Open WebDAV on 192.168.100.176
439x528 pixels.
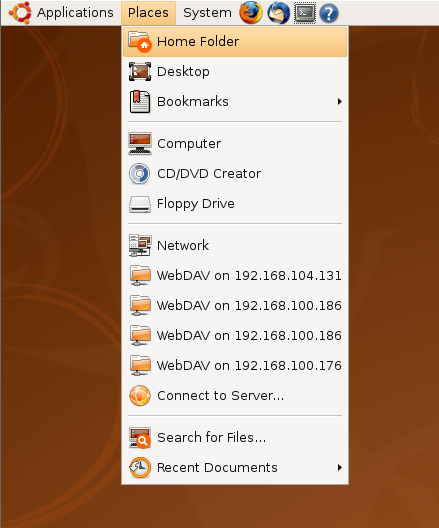pos(235,365)
